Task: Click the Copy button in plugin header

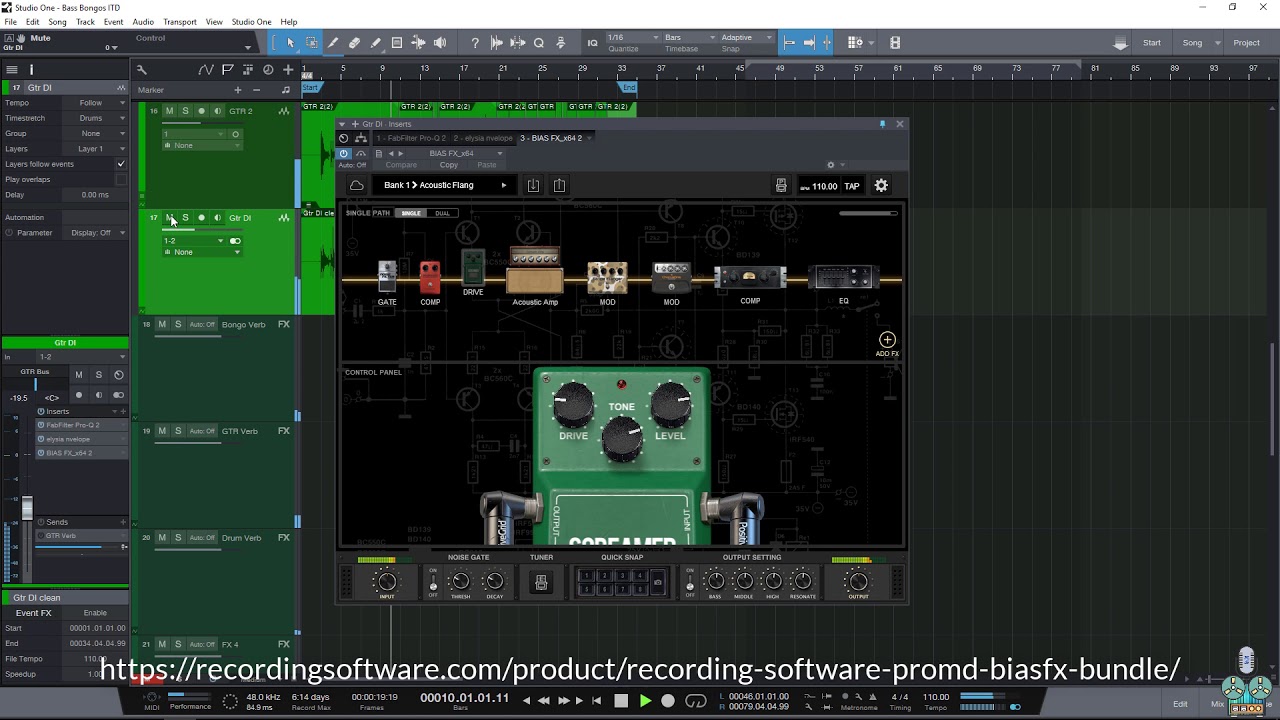Action: click(x=449, y=165)
